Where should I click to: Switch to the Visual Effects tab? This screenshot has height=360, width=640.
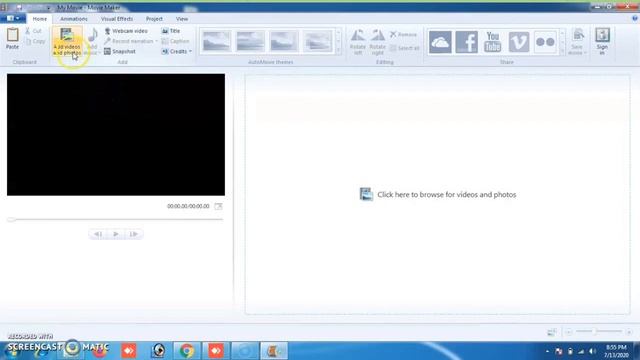117,19
